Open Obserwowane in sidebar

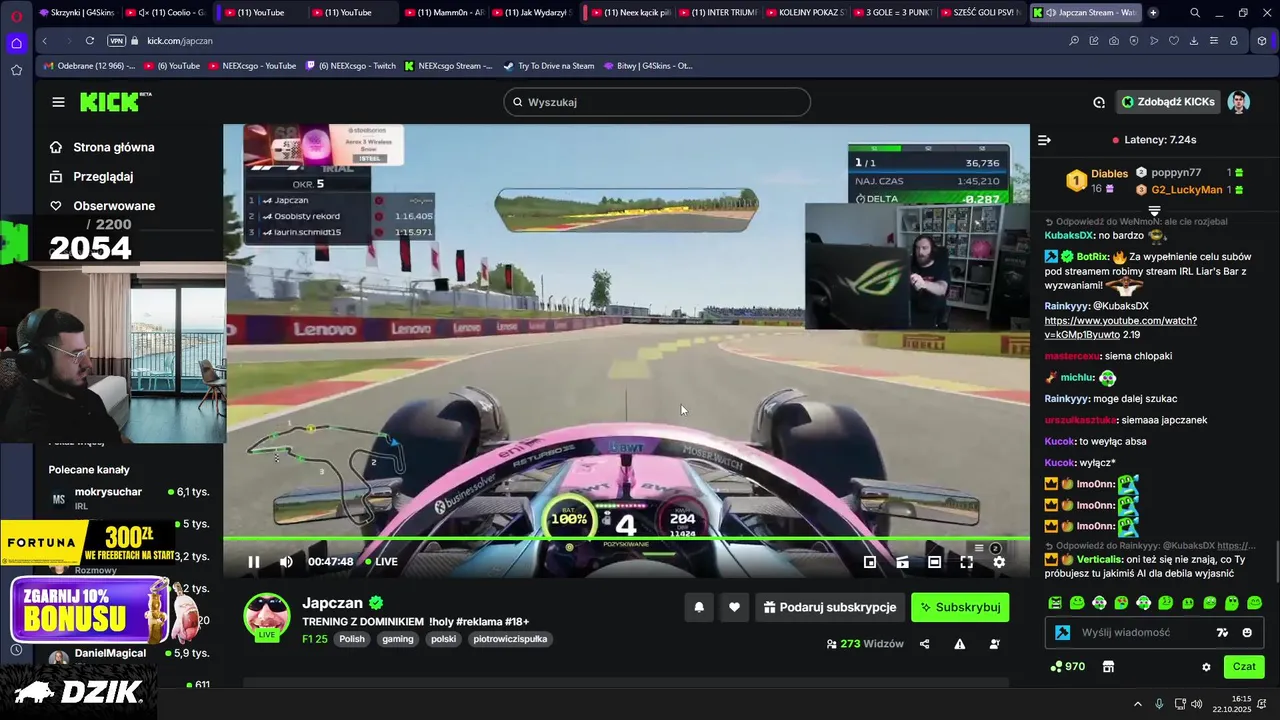pyautogui.click(x=102, y=206)
